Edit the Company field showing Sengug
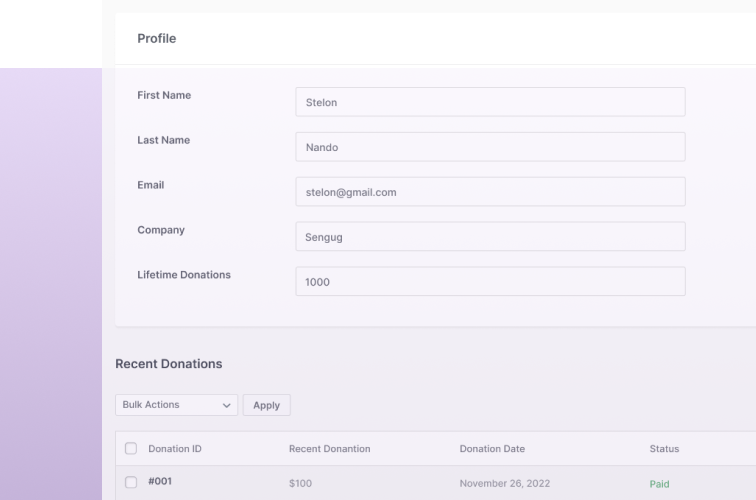Viewport: 756px width, 500px height. [490, 236]
